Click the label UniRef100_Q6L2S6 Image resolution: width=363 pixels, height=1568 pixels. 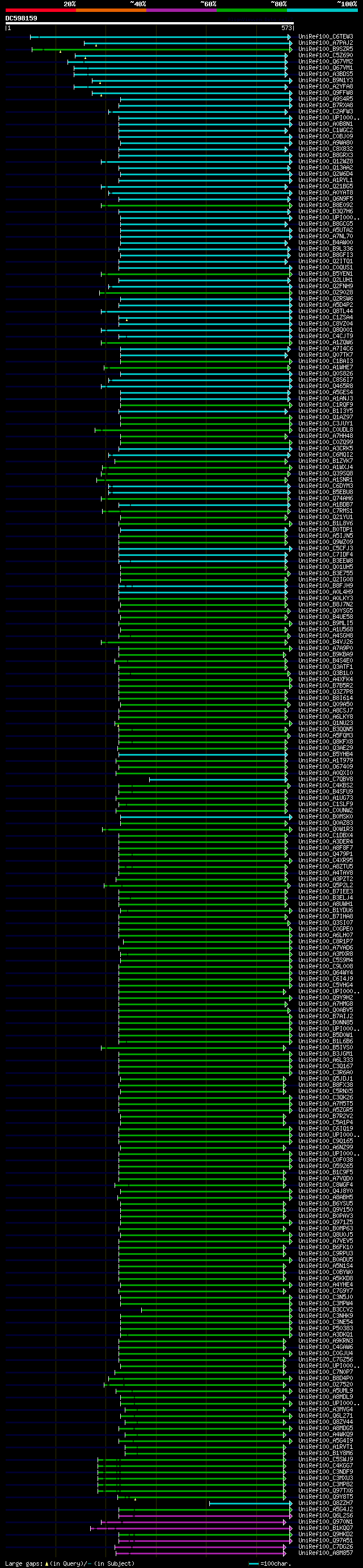325,1516
